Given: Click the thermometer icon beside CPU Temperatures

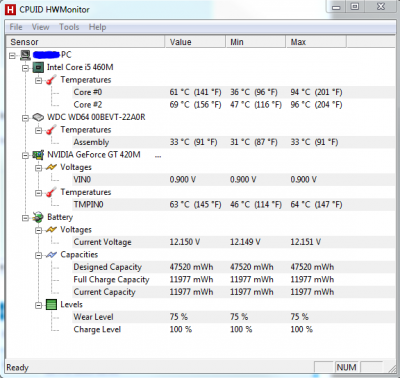Looking at the screenshot, I should [51, 80].
